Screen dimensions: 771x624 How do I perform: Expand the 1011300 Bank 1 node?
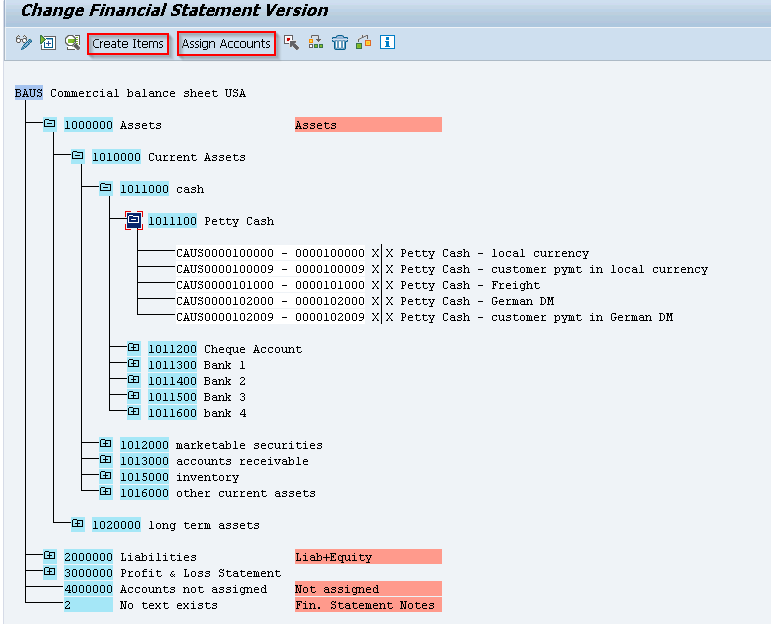click(x=134, y=363)
